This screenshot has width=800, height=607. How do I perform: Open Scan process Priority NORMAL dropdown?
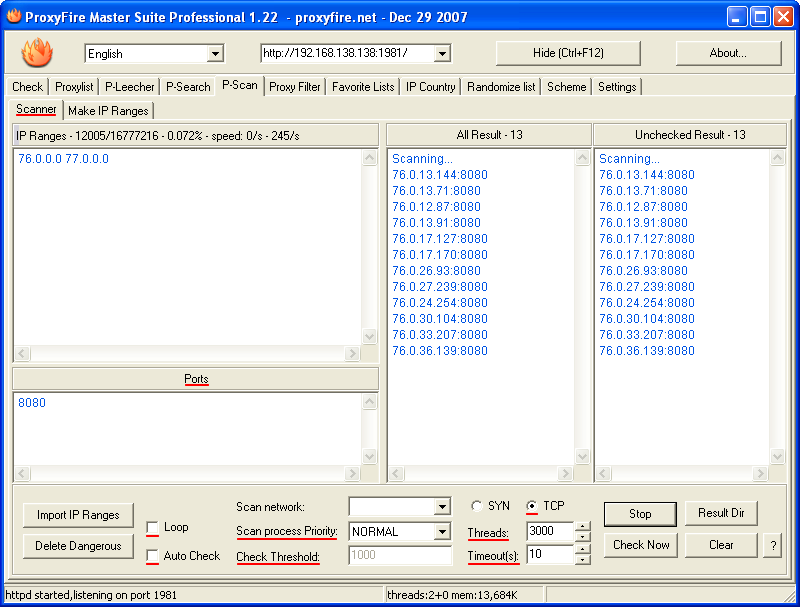(442, 532)
